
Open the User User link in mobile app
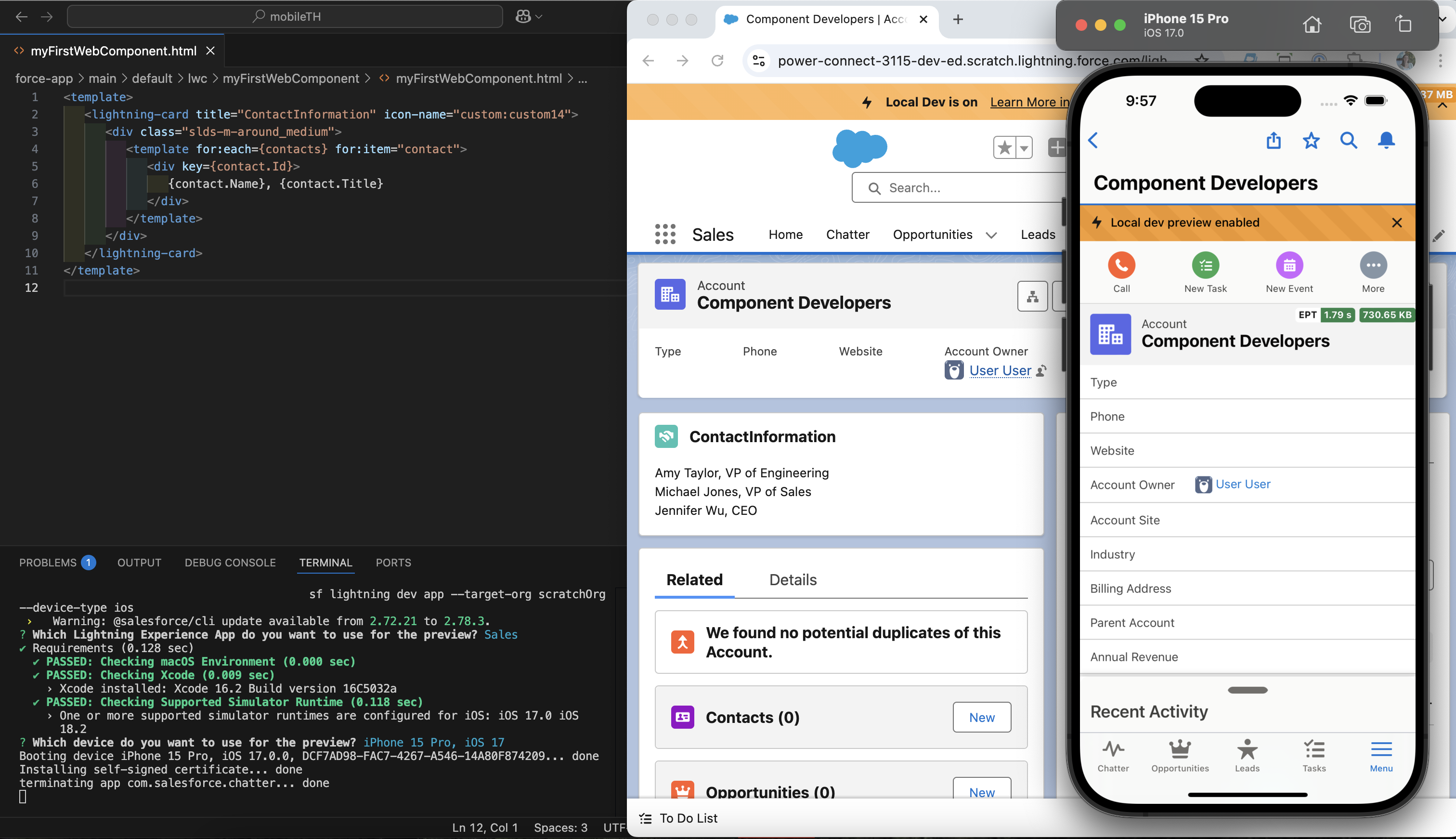(x=1242, y=484)
